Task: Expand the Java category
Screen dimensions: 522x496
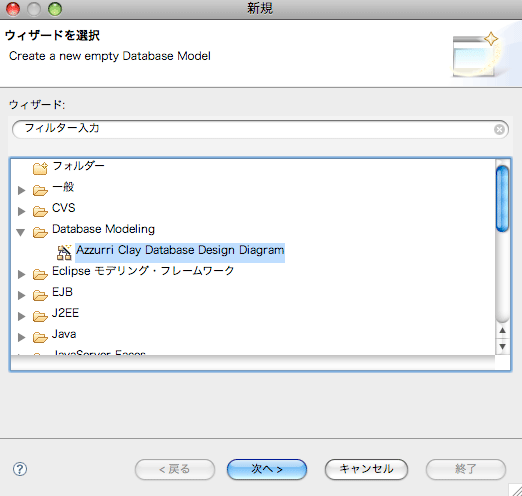Action: (x=22, y=337)
